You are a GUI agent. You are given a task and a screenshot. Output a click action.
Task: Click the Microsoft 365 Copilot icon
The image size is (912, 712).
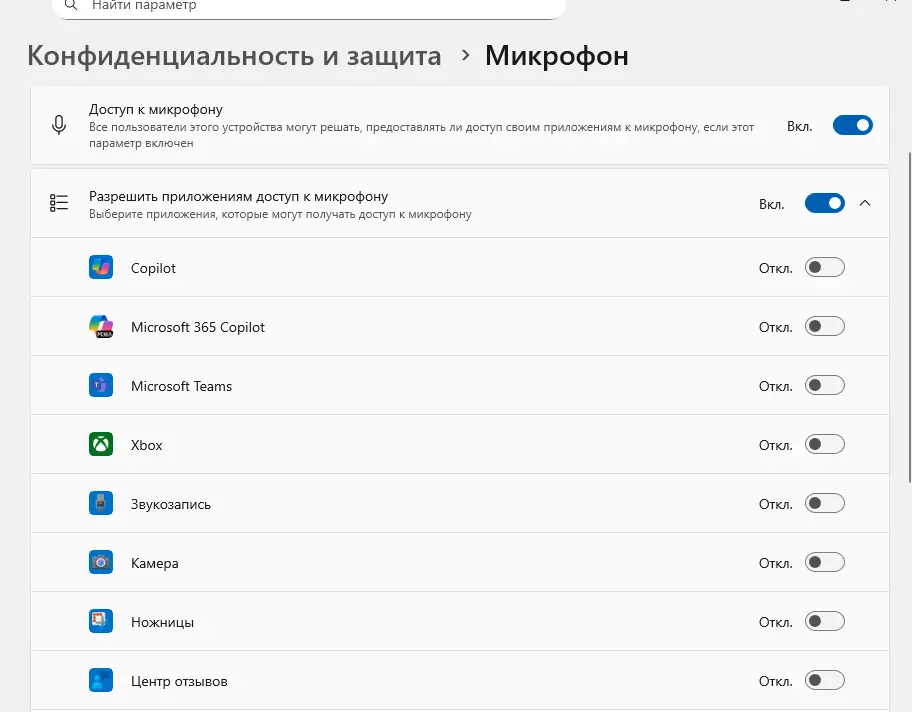(x=101, y=327)
